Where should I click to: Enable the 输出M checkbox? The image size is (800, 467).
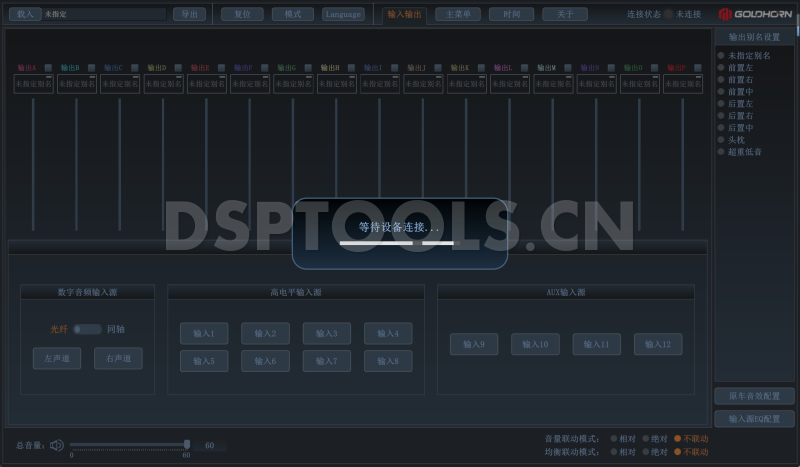pyautogui.click(x=568, y=68)
